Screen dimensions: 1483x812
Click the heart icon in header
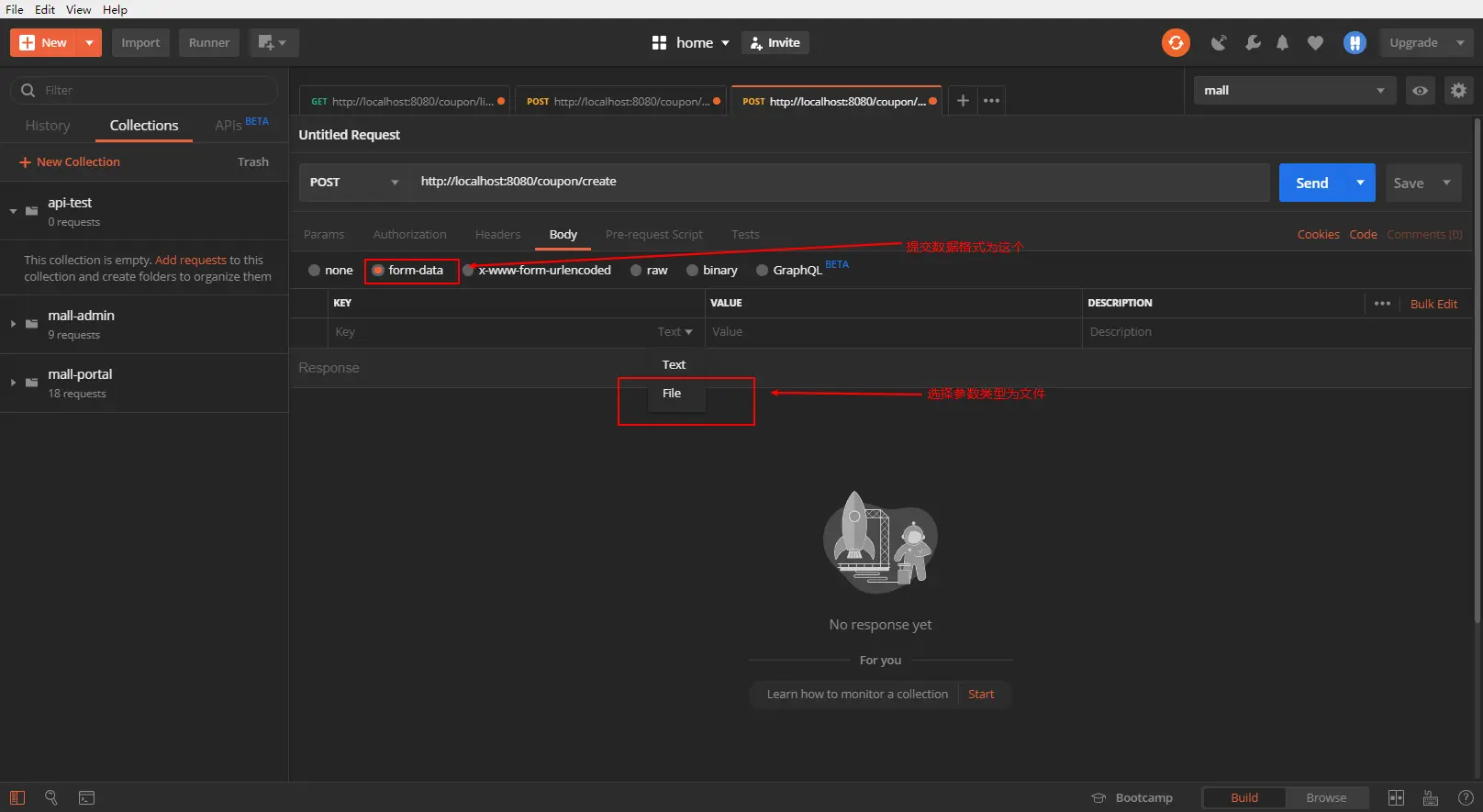[x=1315, y=42]
